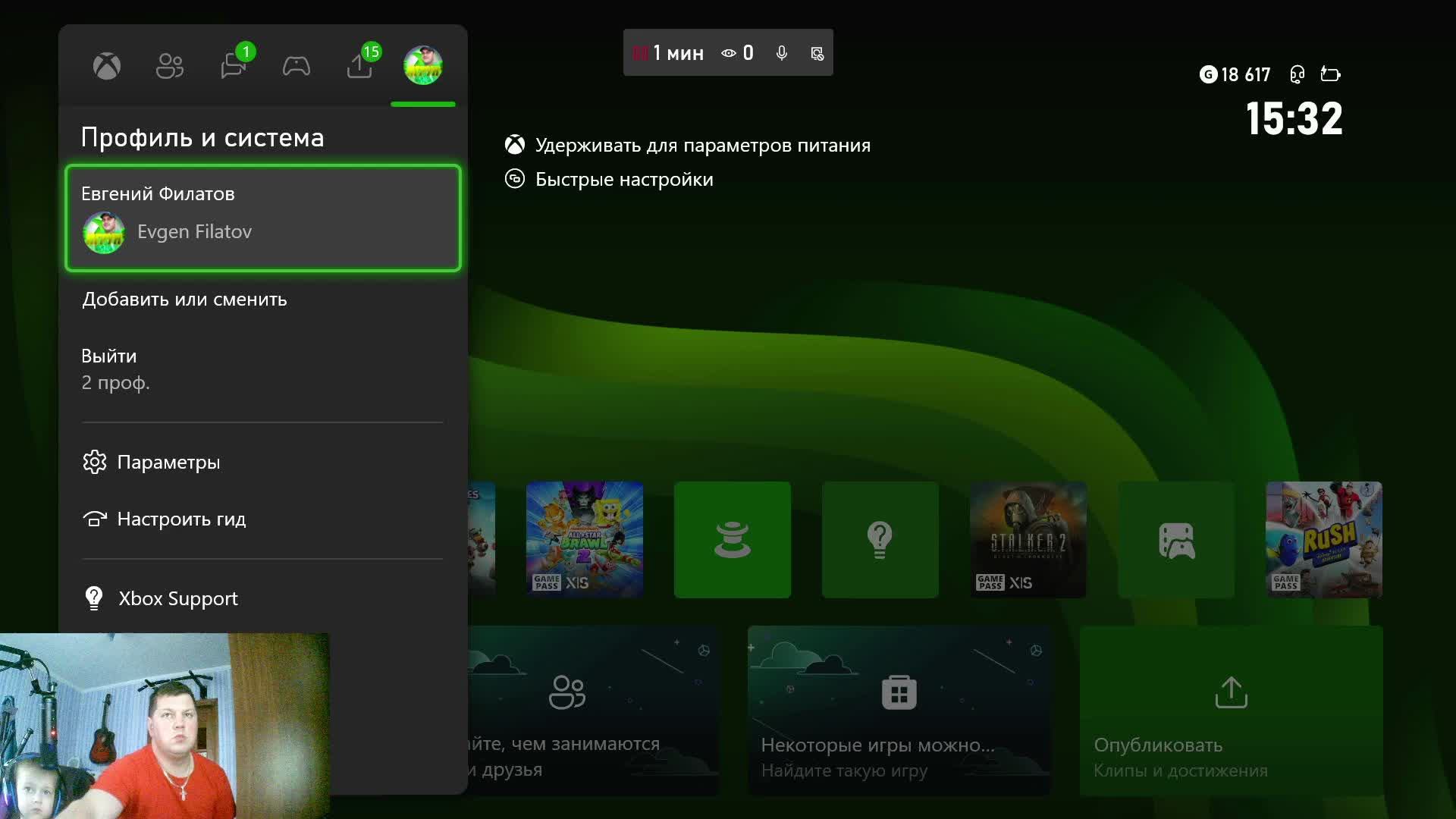Open chats and notifications tab

(233, 67)
